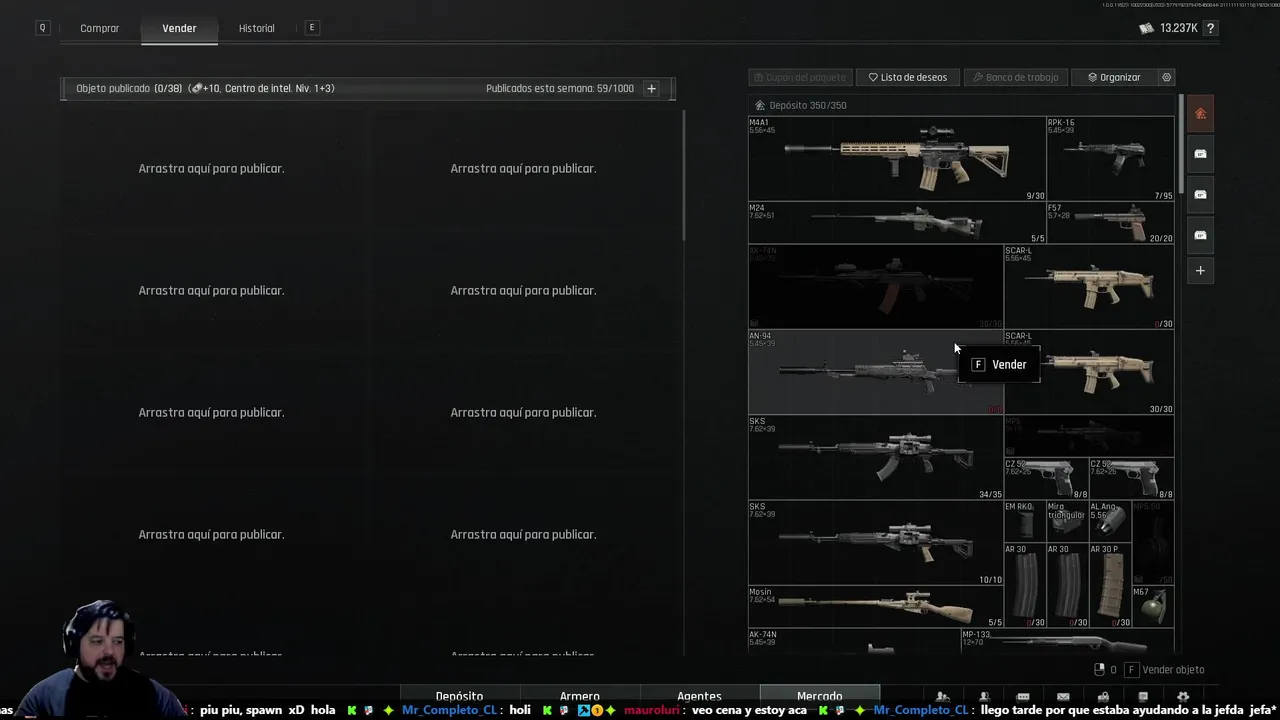Click the mouse selected-count icon
Viewport: 1280px width, 720px height.
click(x=1099, y=670)
